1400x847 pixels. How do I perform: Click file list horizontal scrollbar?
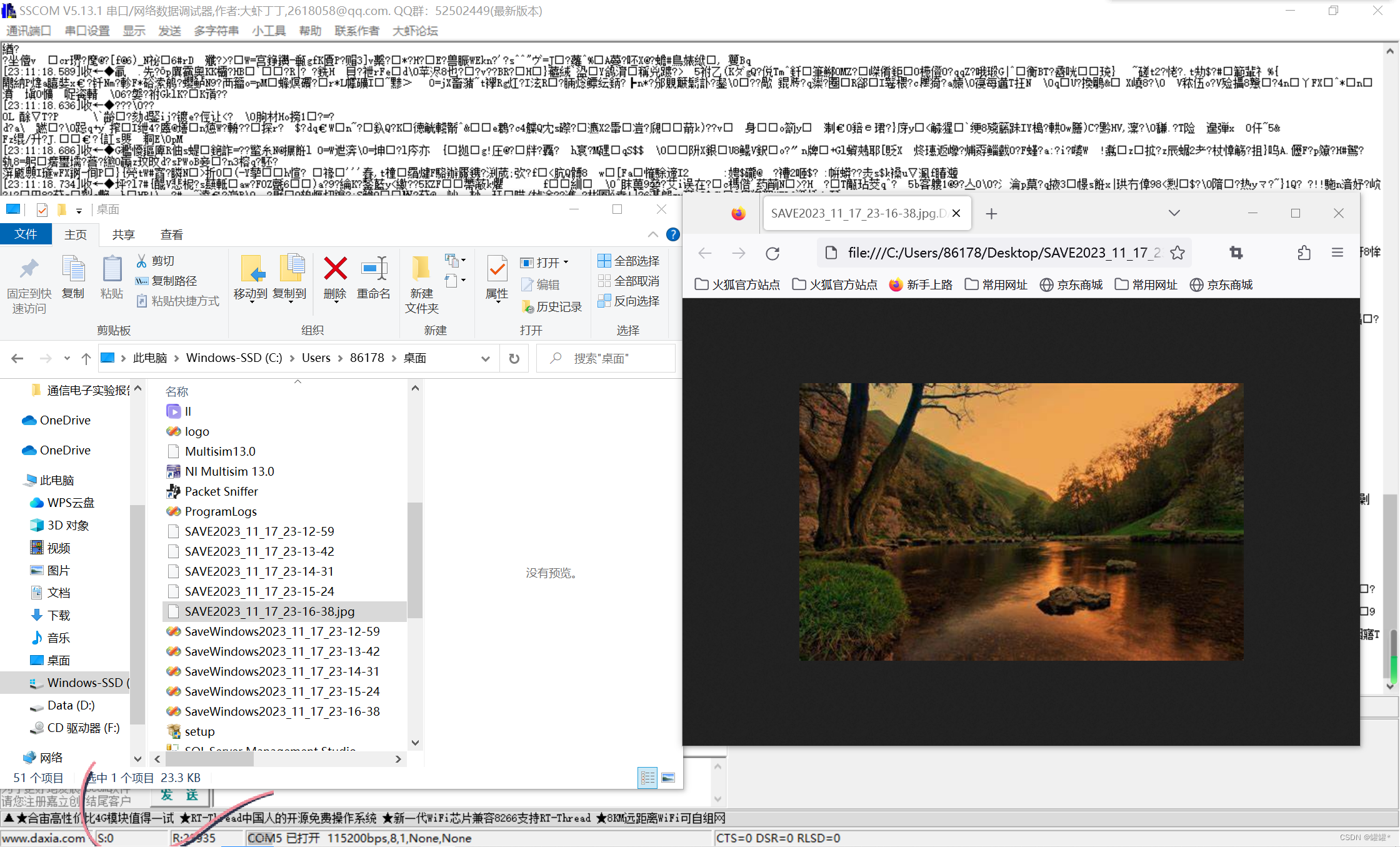coord(211,759)
